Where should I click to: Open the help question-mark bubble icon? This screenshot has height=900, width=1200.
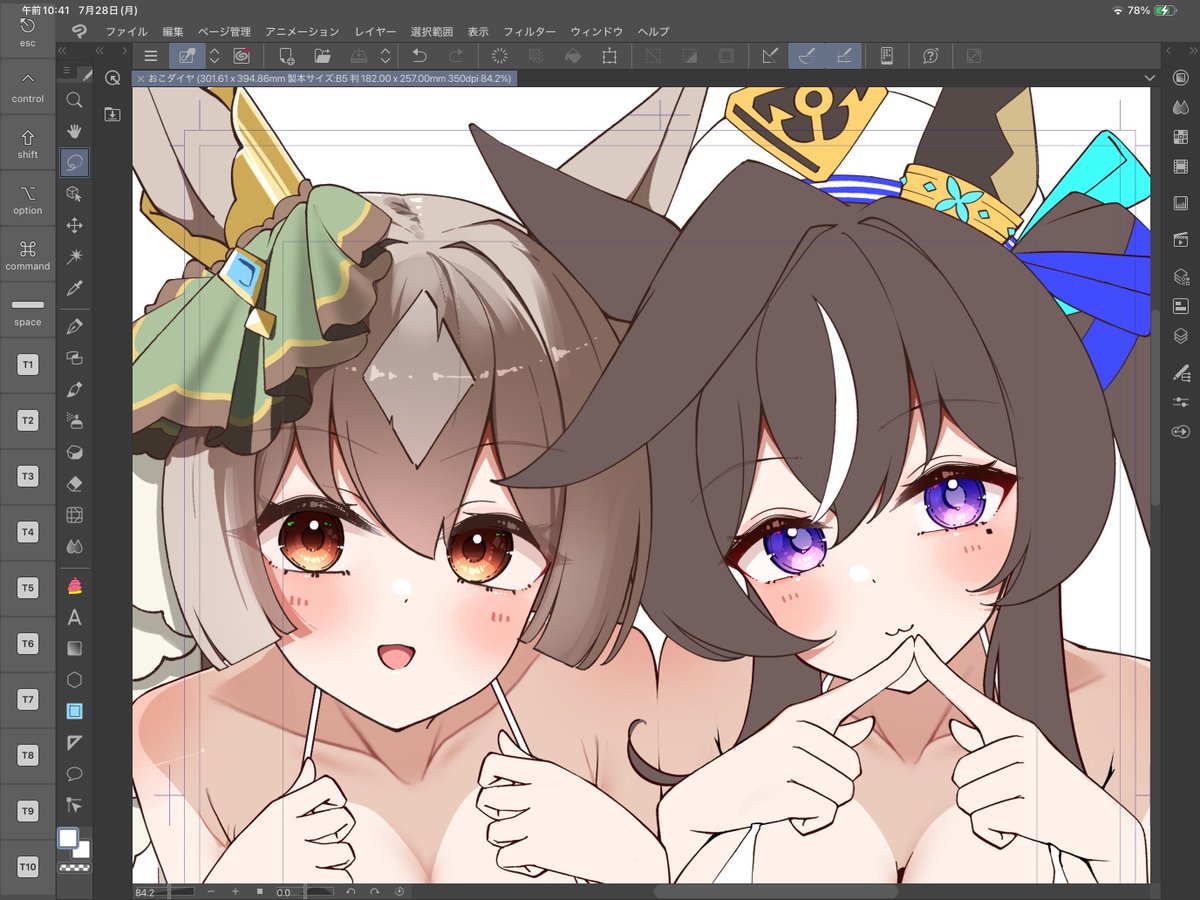[x=931, y=56]
